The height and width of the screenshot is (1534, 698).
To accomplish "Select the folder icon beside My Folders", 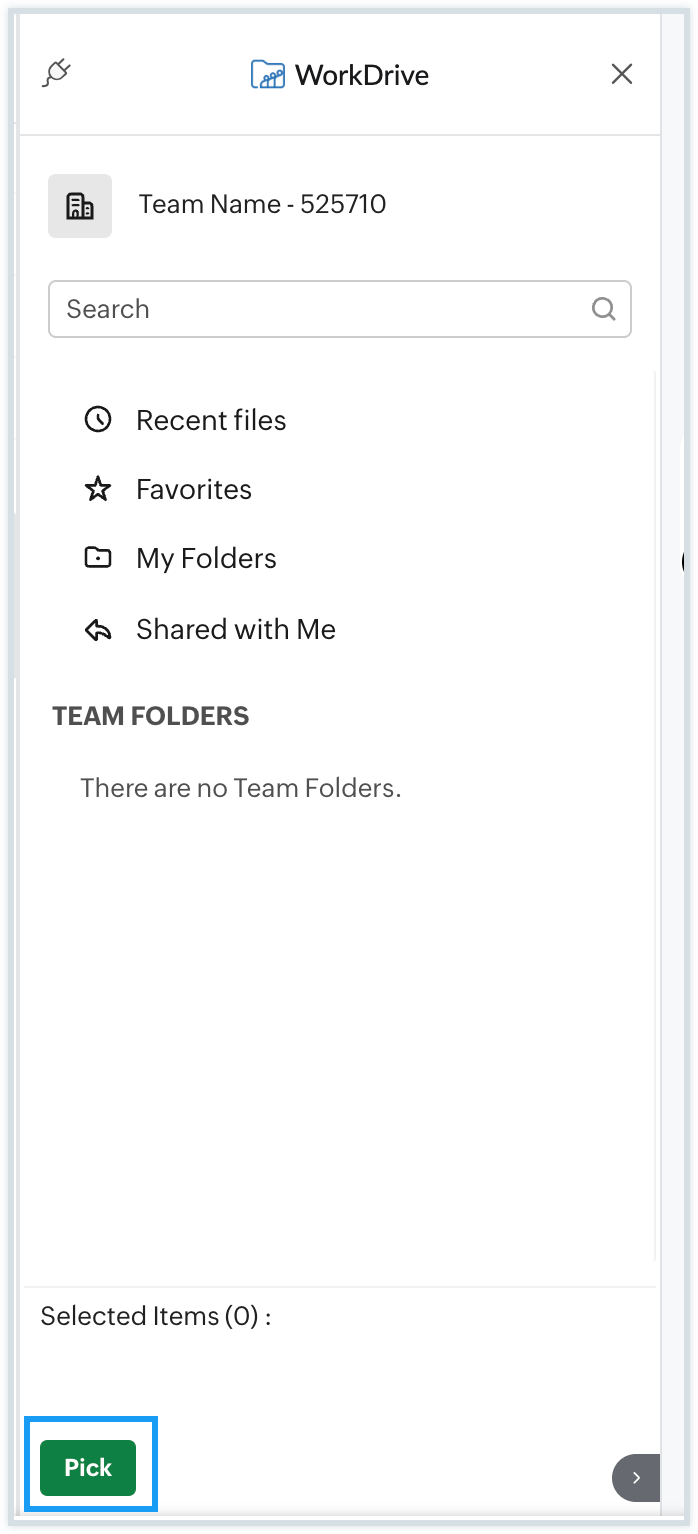I will click(98, 558).
